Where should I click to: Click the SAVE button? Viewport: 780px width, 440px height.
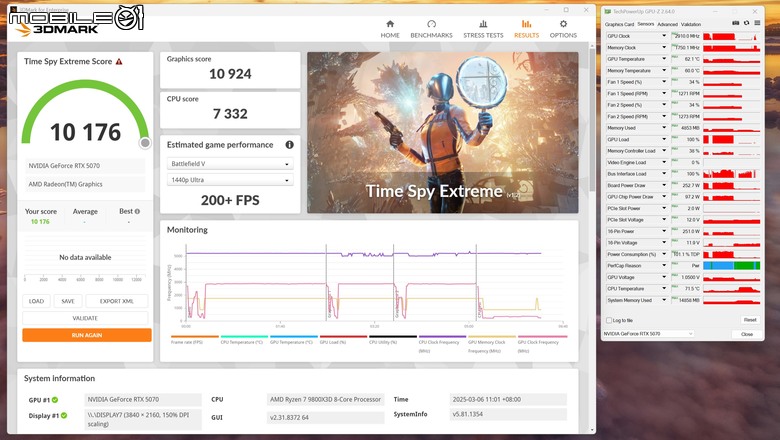coord(68,301)
